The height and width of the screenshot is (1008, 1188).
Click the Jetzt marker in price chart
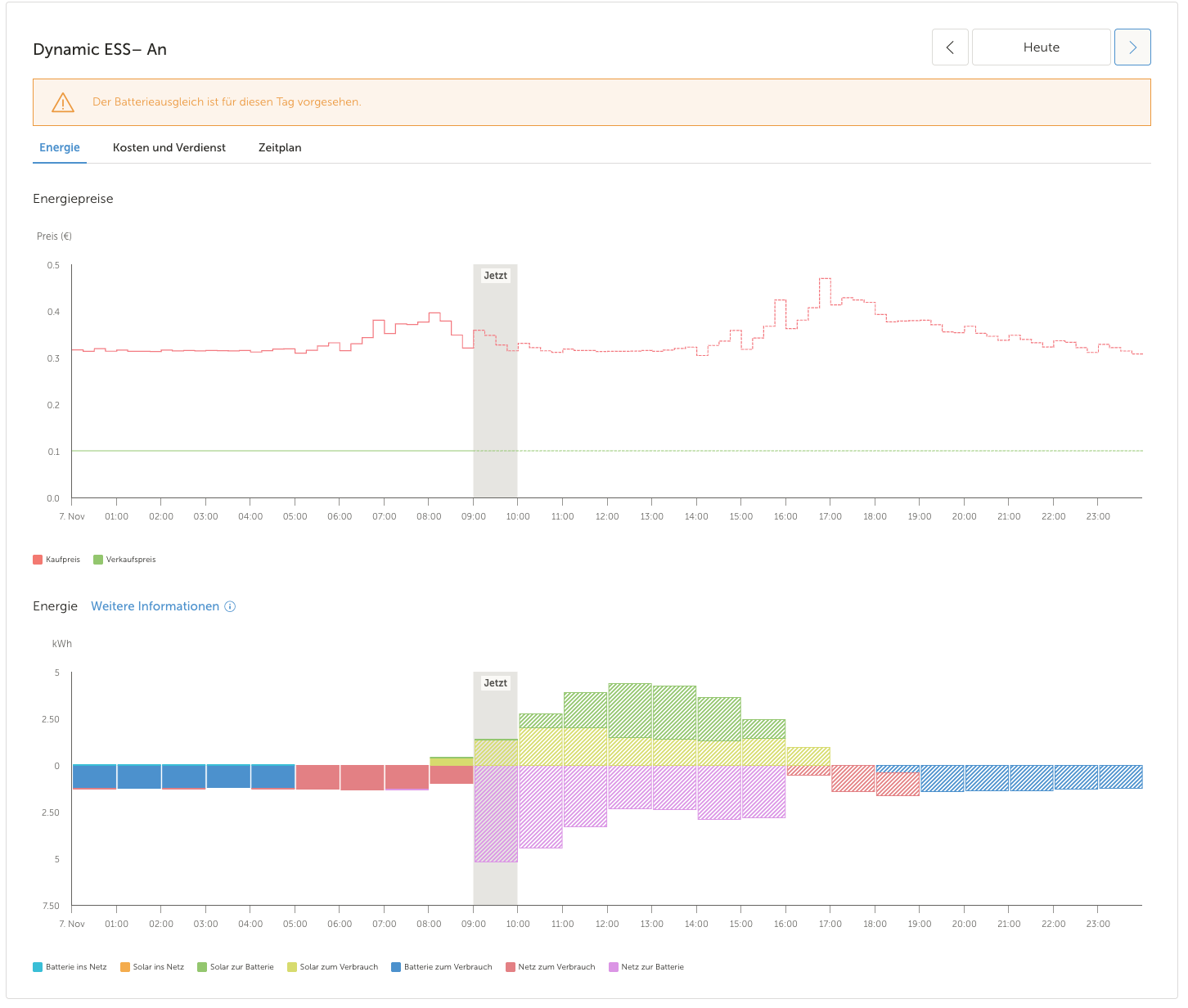495,276
